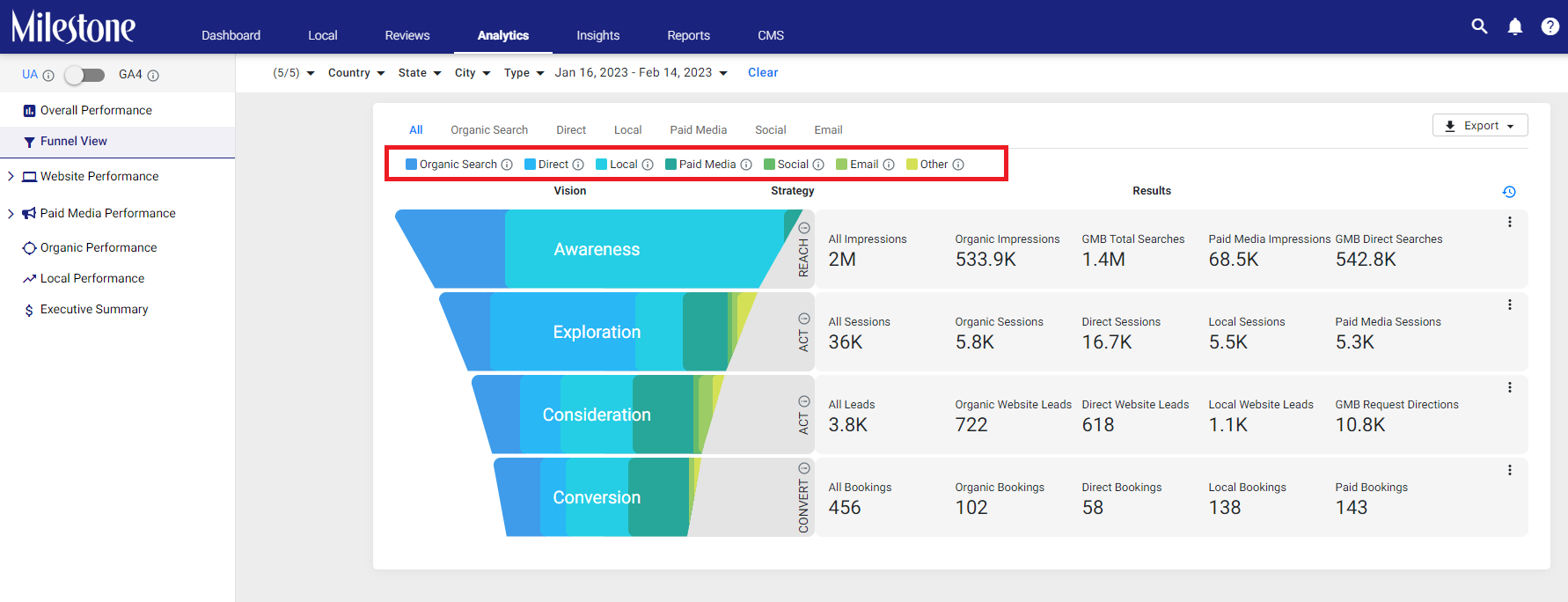Viewport: 1568px width, 602px height.
Task: Open the search icon in header
Action: coord(1480,26)
